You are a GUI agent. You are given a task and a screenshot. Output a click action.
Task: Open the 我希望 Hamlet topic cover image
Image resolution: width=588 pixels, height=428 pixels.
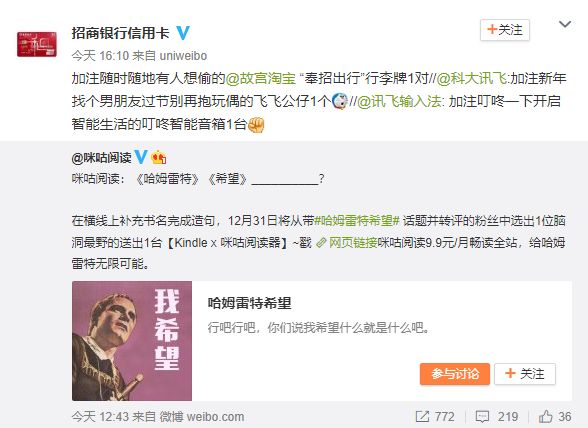point(132,341)
